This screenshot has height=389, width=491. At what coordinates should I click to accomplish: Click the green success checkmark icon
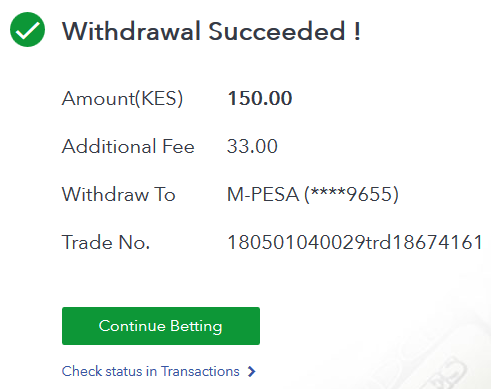[x=27, y=30]
